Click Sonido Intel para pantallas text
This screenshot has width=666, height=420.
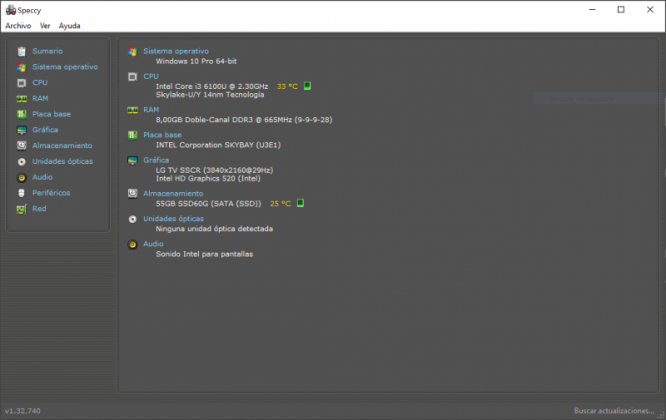pyautogui.click(x=204, y=254)
